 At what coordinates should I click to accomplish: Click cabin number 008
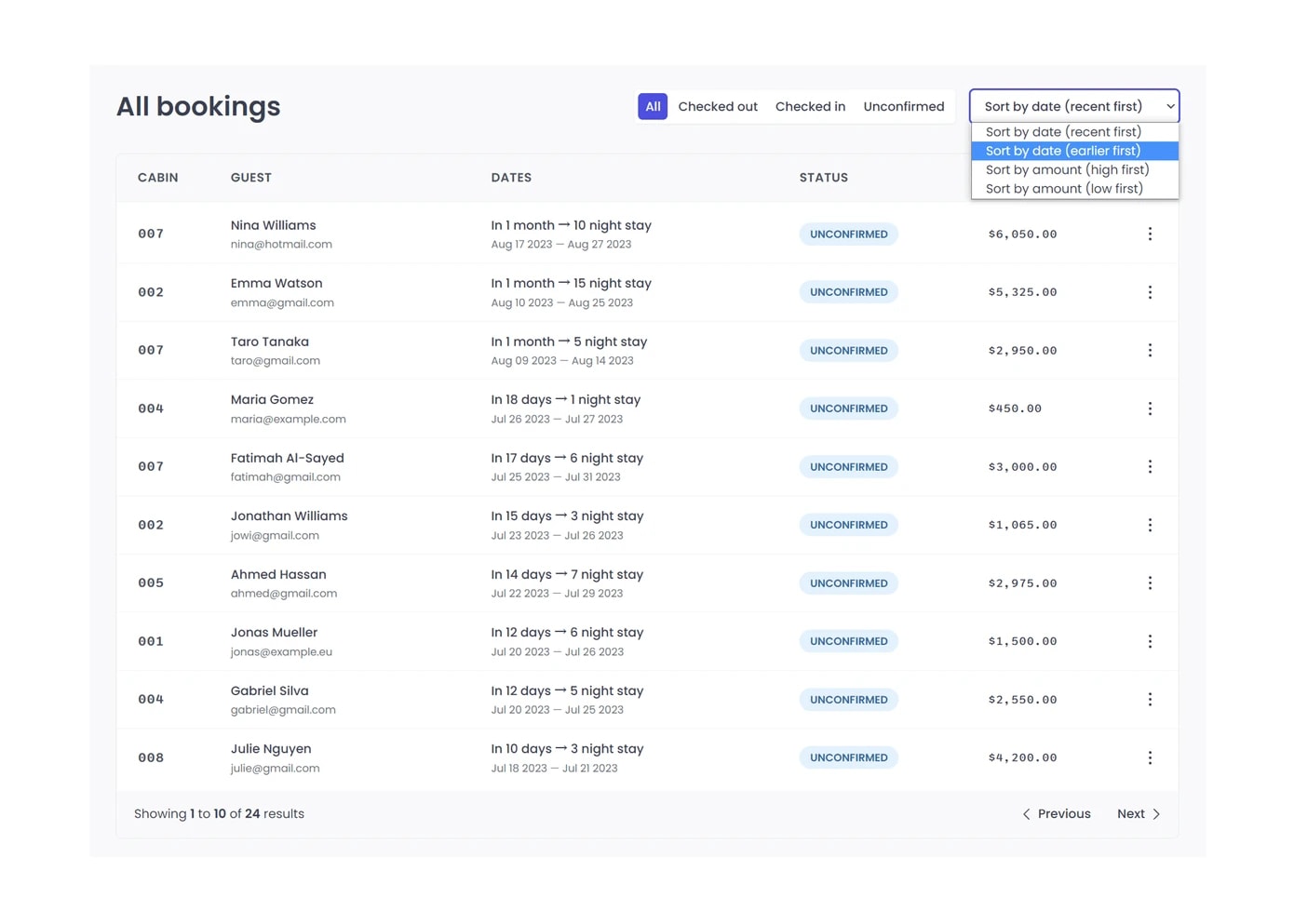click(151, 757)
